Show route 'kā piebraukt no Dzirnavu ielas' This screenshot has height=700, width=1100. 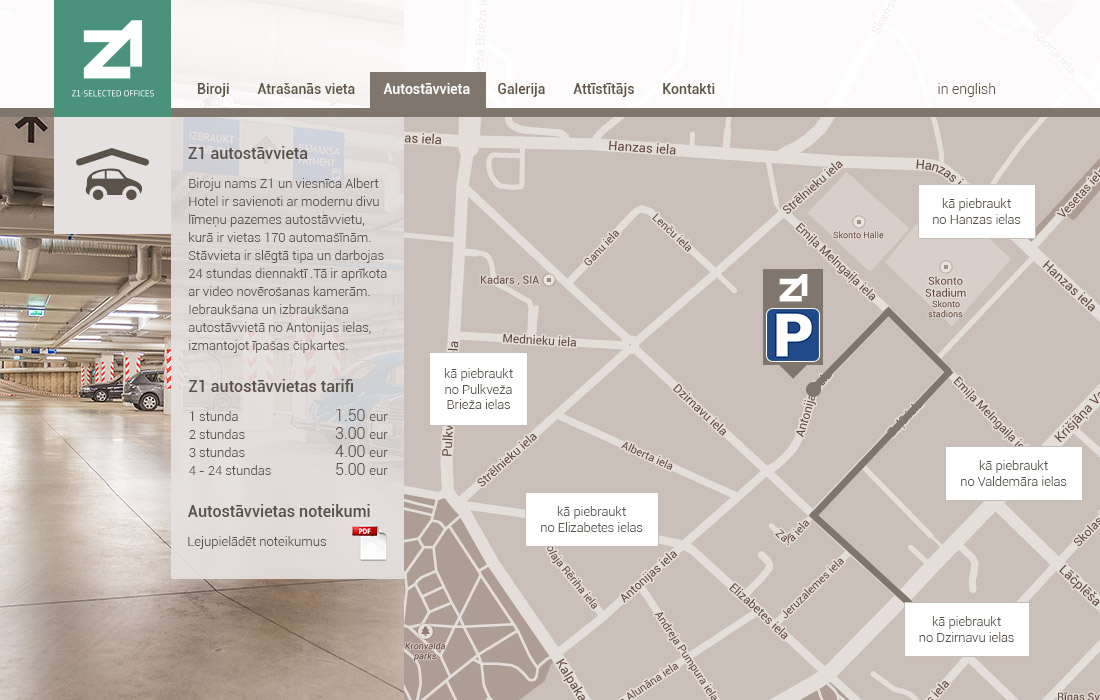tap(967, 629)
